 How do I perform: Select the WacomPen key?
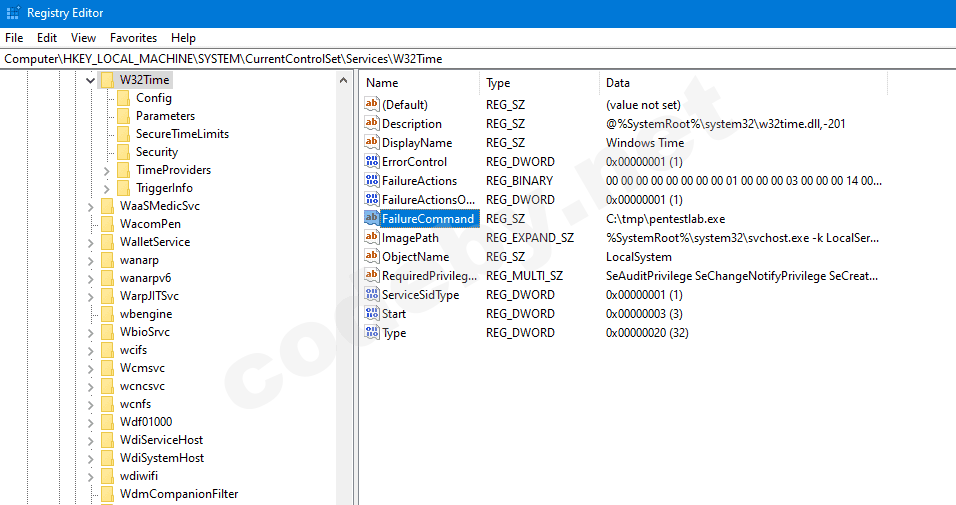(x=150, y=224)
